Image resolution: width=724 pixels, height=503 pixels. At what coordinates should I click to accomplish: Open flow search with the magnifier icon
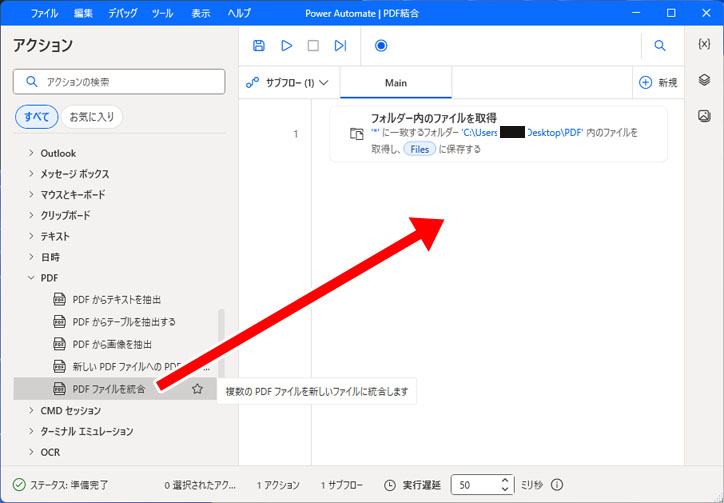[660, 46]
